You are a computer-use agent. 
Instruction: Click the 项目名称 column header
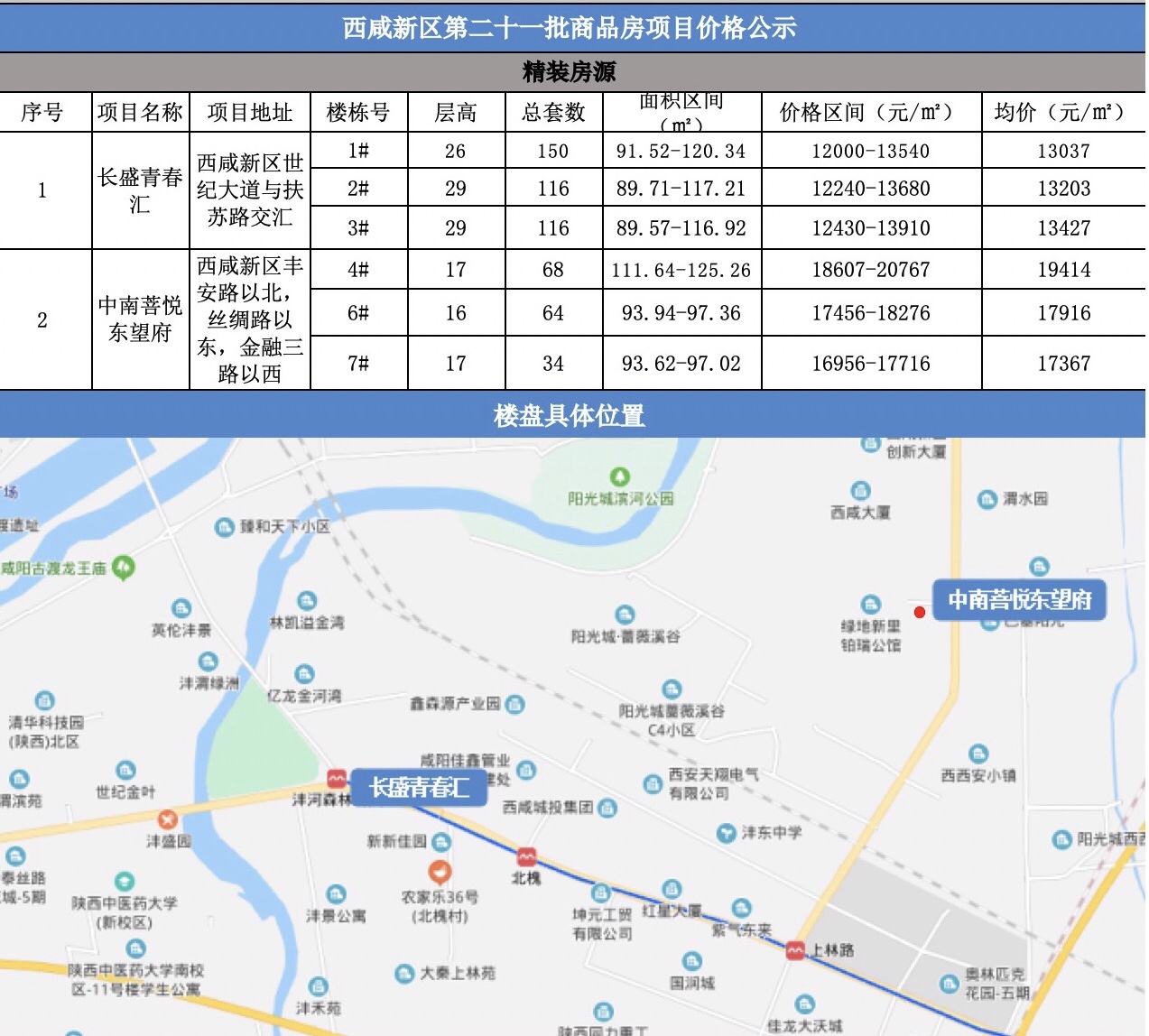click(141, 113)
